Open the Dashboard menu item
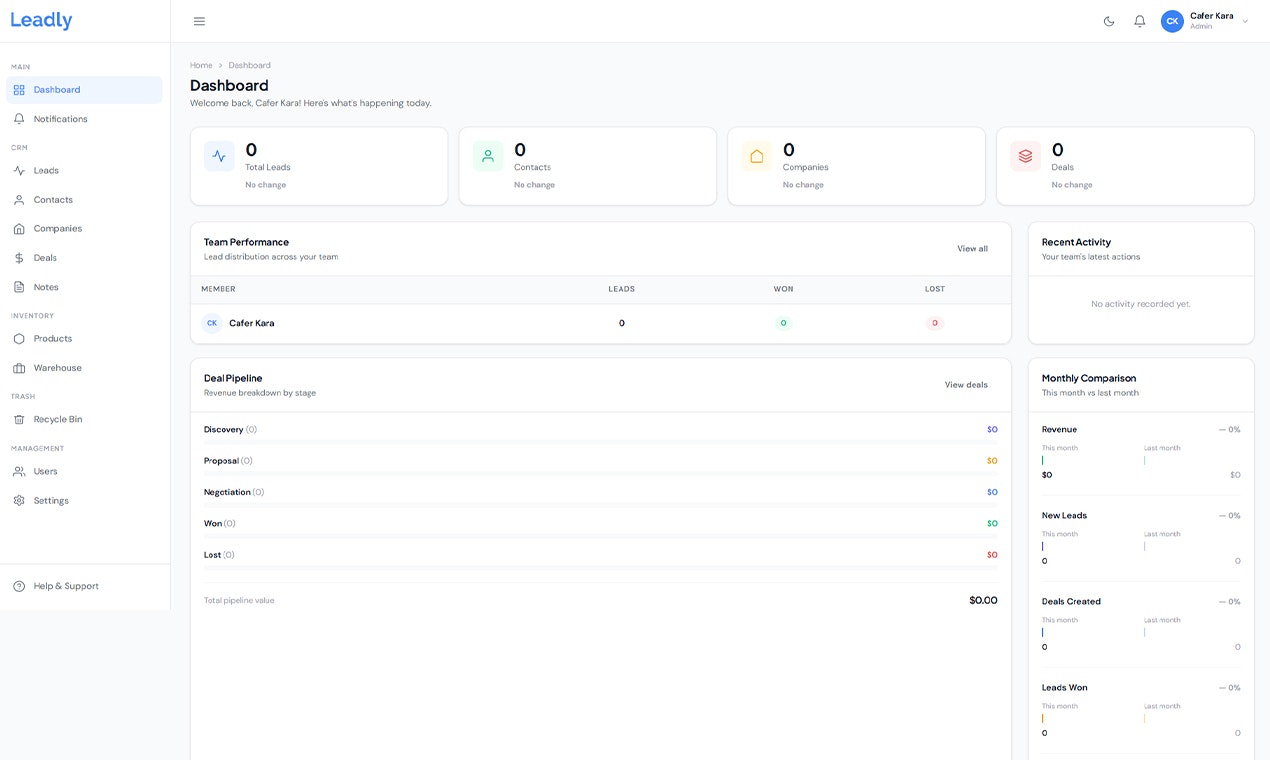1270x760 pixels. (84, 90)
